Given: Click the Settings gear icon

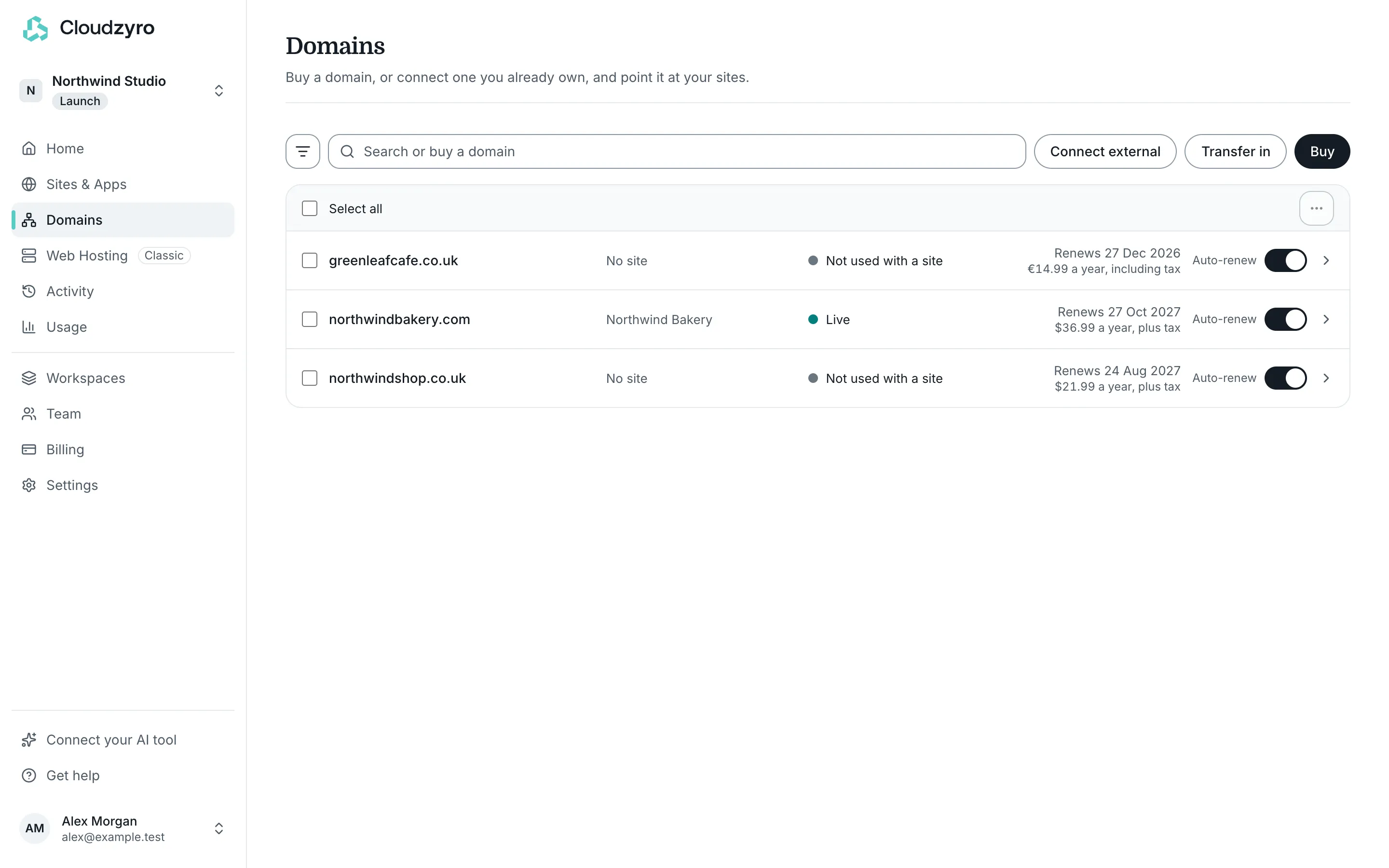Looking at the screenshot, I should coord(29,485).
